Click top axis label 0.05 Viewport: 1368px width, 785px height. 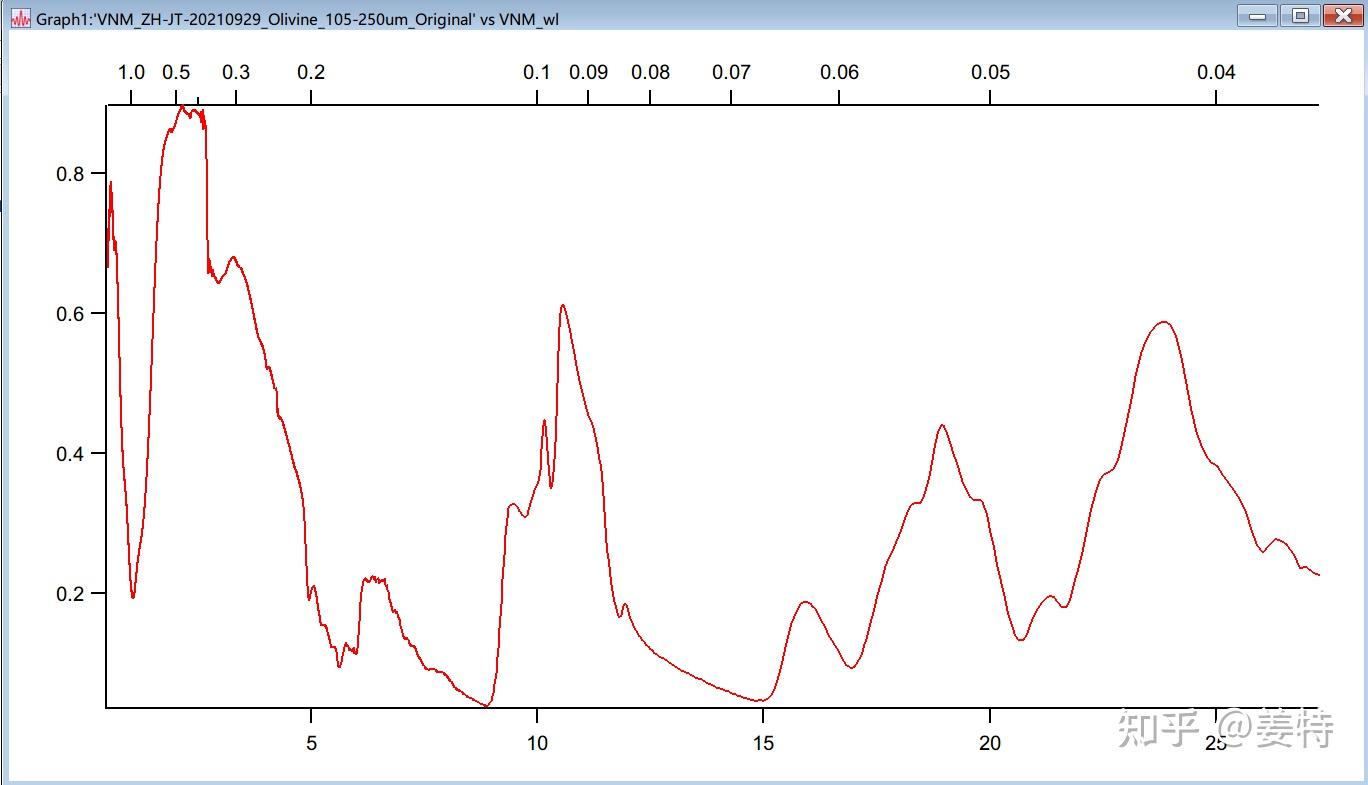[x=990, y=72]
